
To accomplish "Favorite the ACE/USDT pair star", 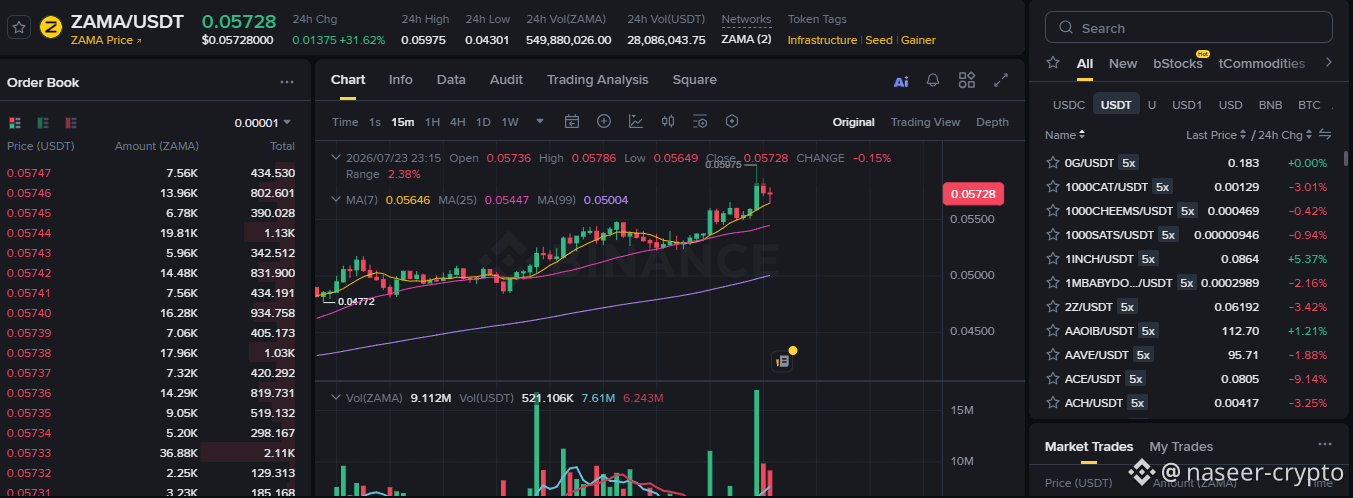I will (x=1052, y=379).
